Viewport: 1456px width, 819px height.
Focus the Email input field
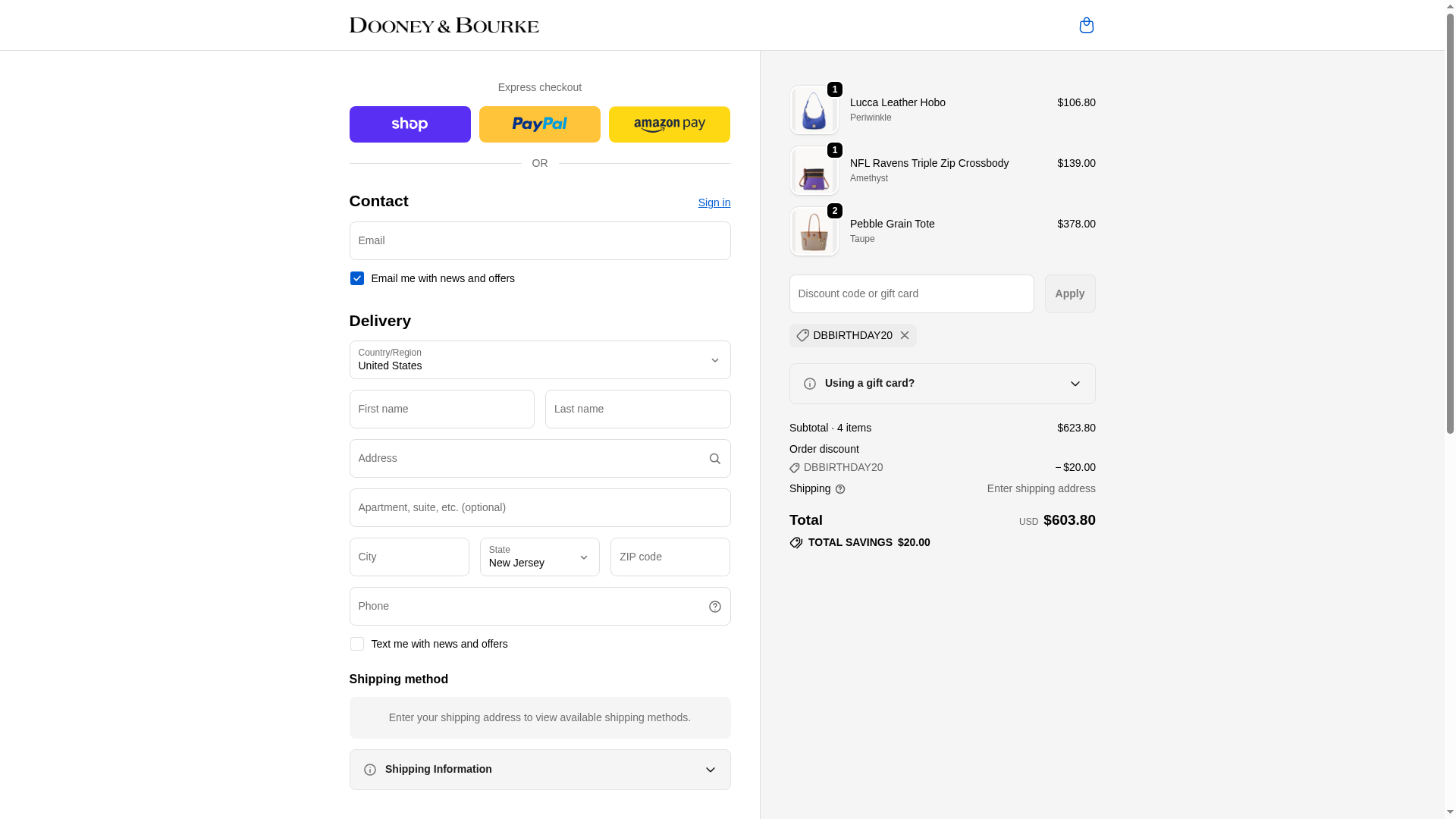[x=539, y=241]
